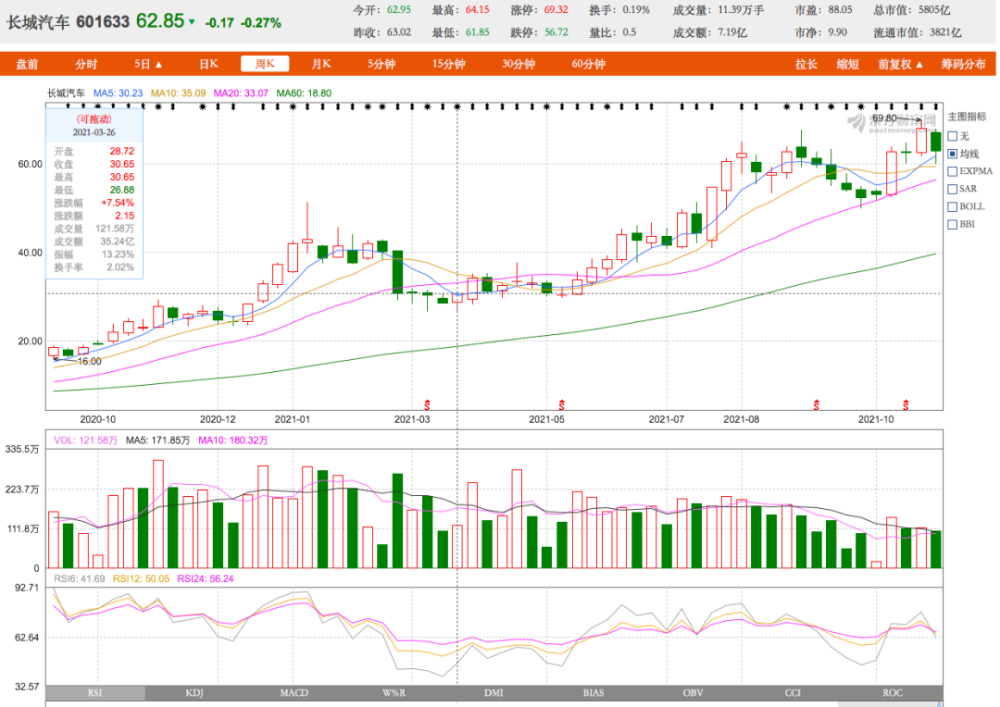This screenshot has height=707, width=1000.
Task: Toggle the 均线 moving average checkbox
Action: 953,154
